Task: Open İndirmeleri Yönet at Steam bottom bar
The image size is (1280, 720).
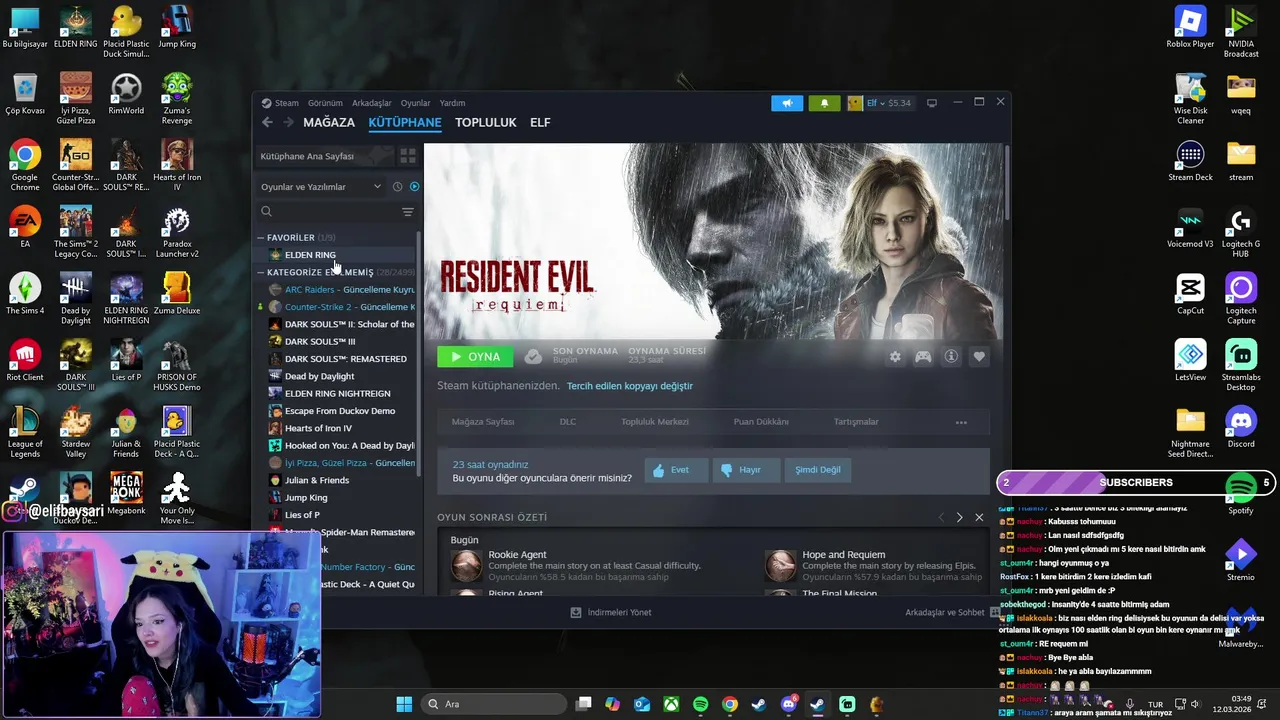Action: pyautogui.click(x=611, y=613)
